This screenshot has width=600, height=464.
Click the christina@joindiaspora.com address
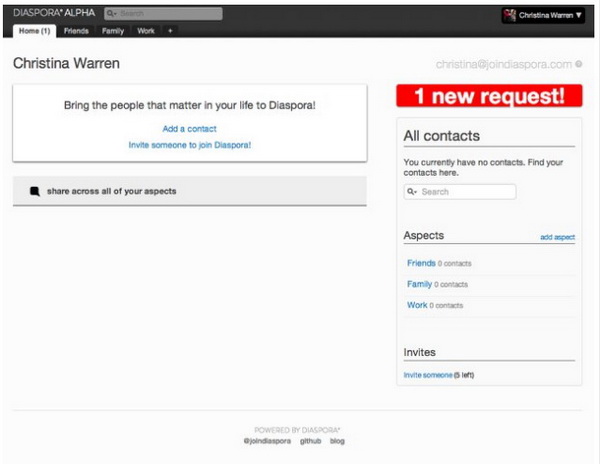point(504,64)
